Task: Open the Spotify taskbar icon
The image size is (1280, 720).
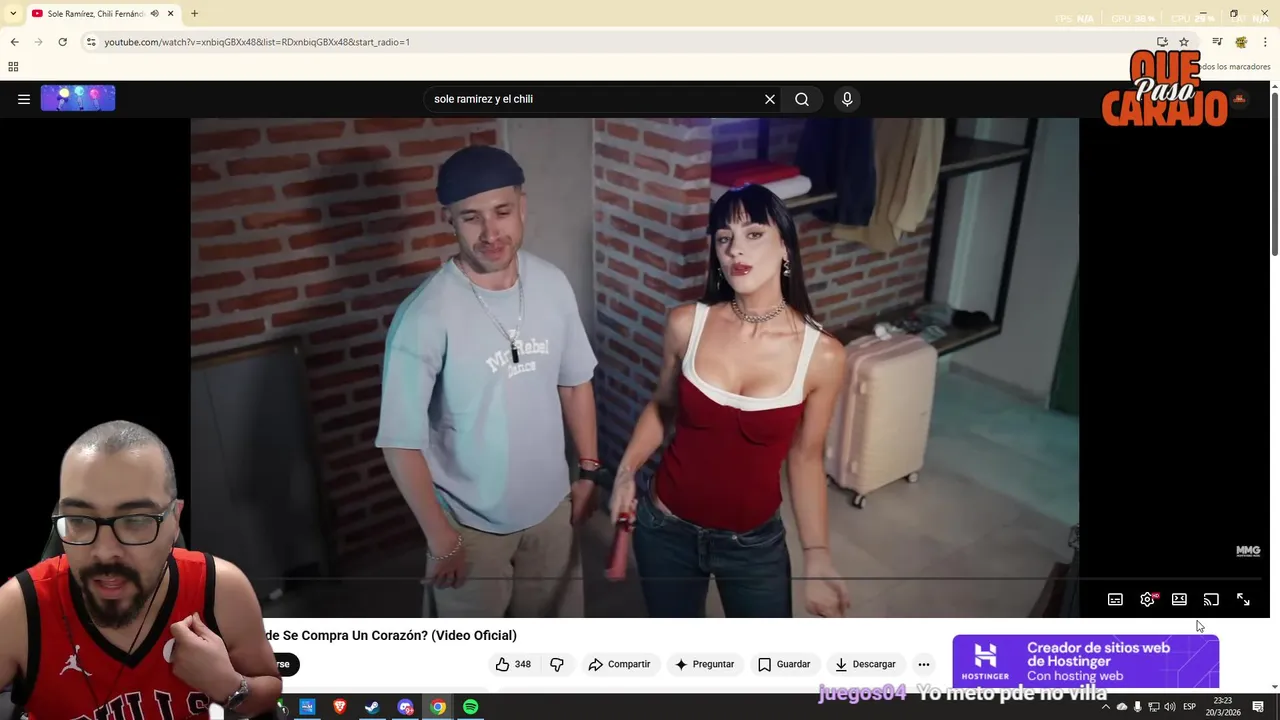Action: 471,707
